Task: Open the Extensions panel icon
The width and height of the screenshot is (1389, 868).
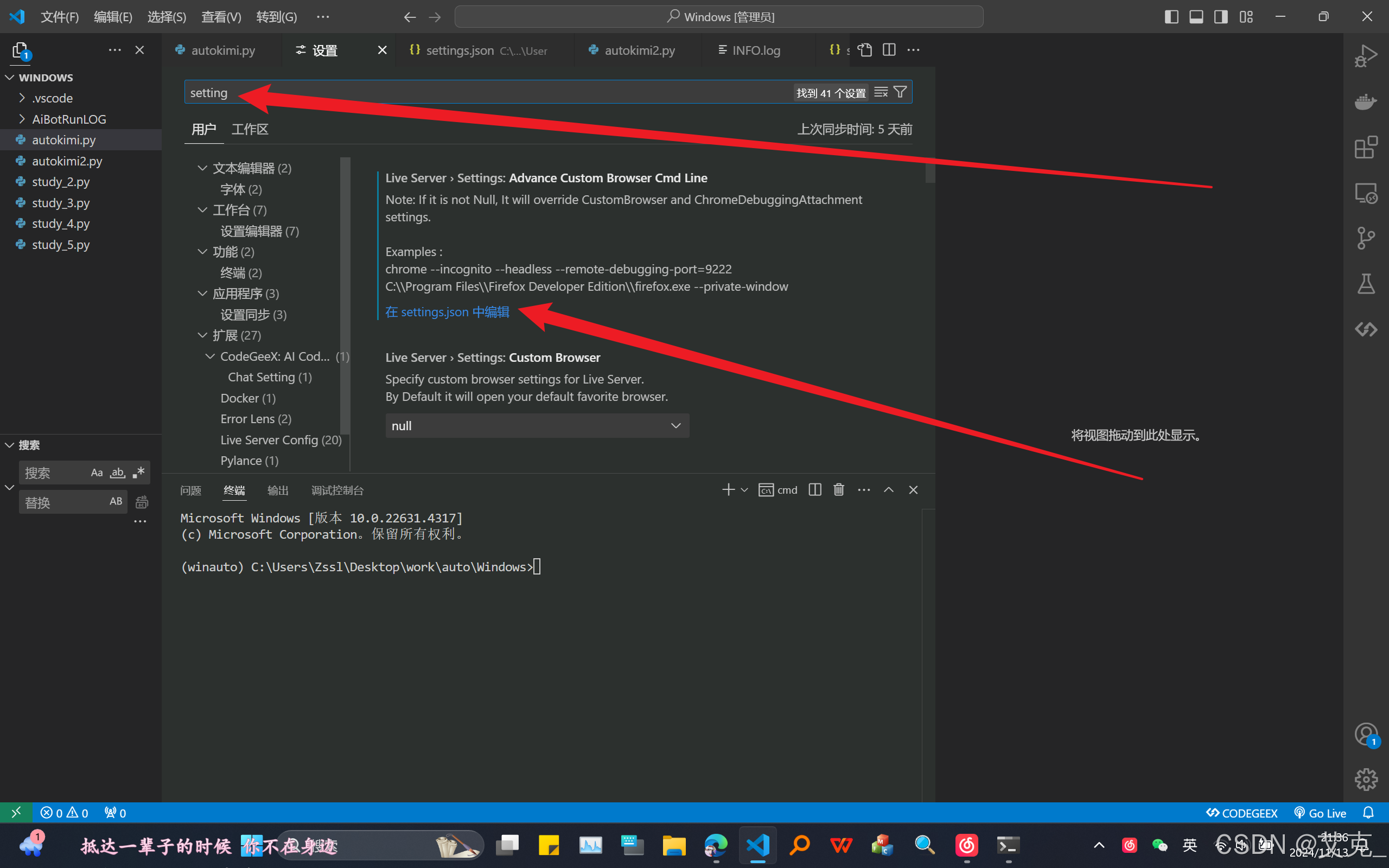Action: click(x=1366, y=147)
